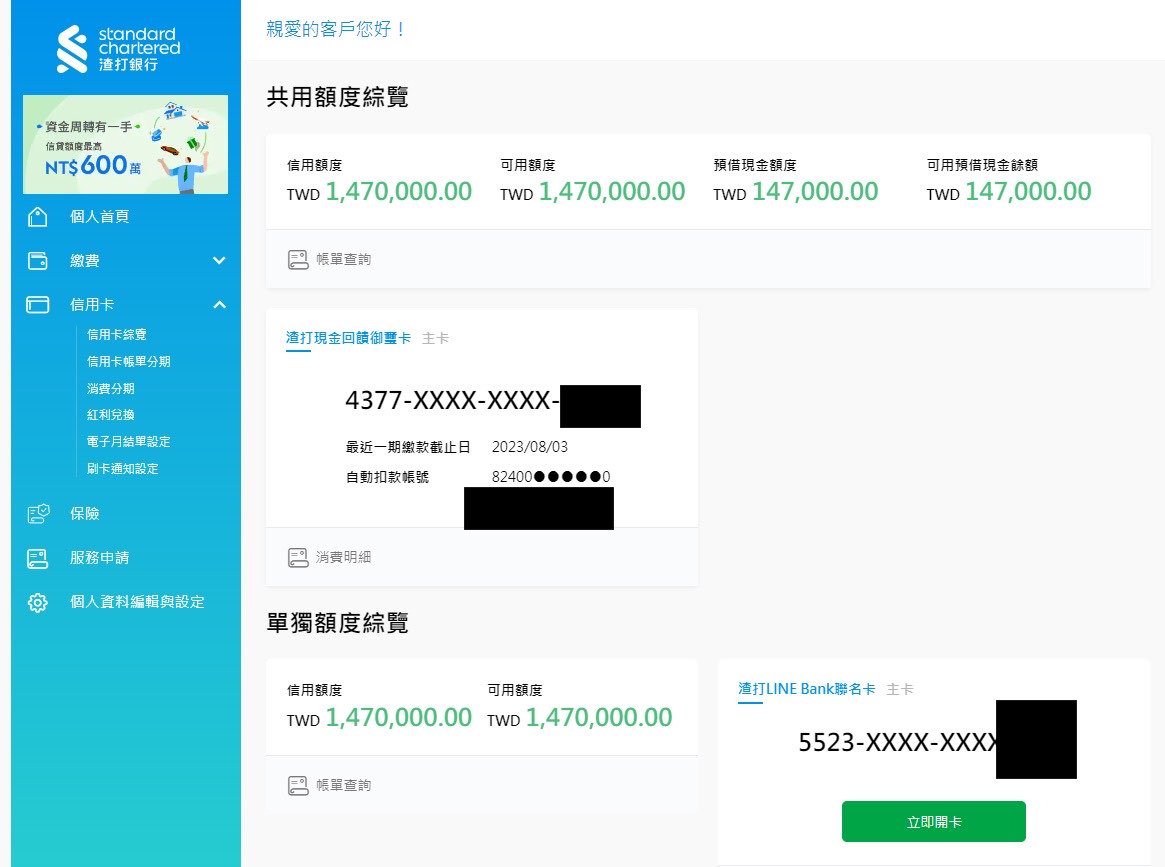Open 紅利兌換 submenu item

111,415
